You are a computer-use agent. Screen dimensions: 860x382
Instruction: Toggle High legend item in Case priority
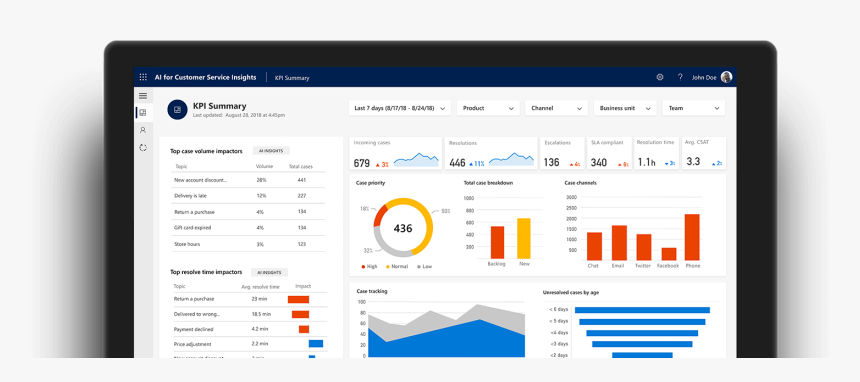369,267
